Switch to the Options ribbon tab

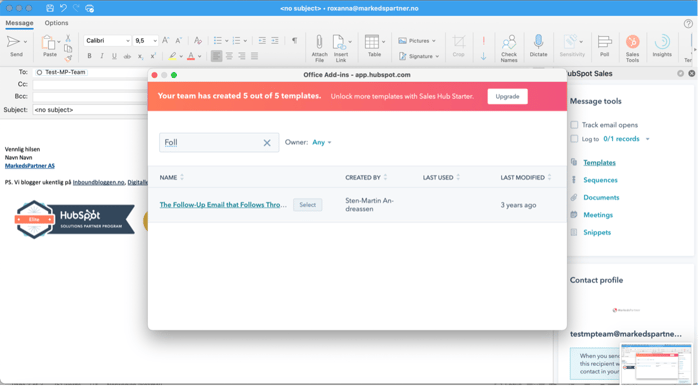pyautogui.click(x=56, y=23)
